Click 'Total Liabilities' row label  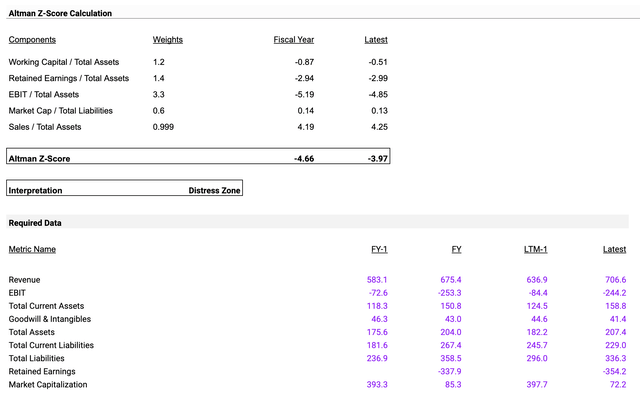tap(37, 358)
